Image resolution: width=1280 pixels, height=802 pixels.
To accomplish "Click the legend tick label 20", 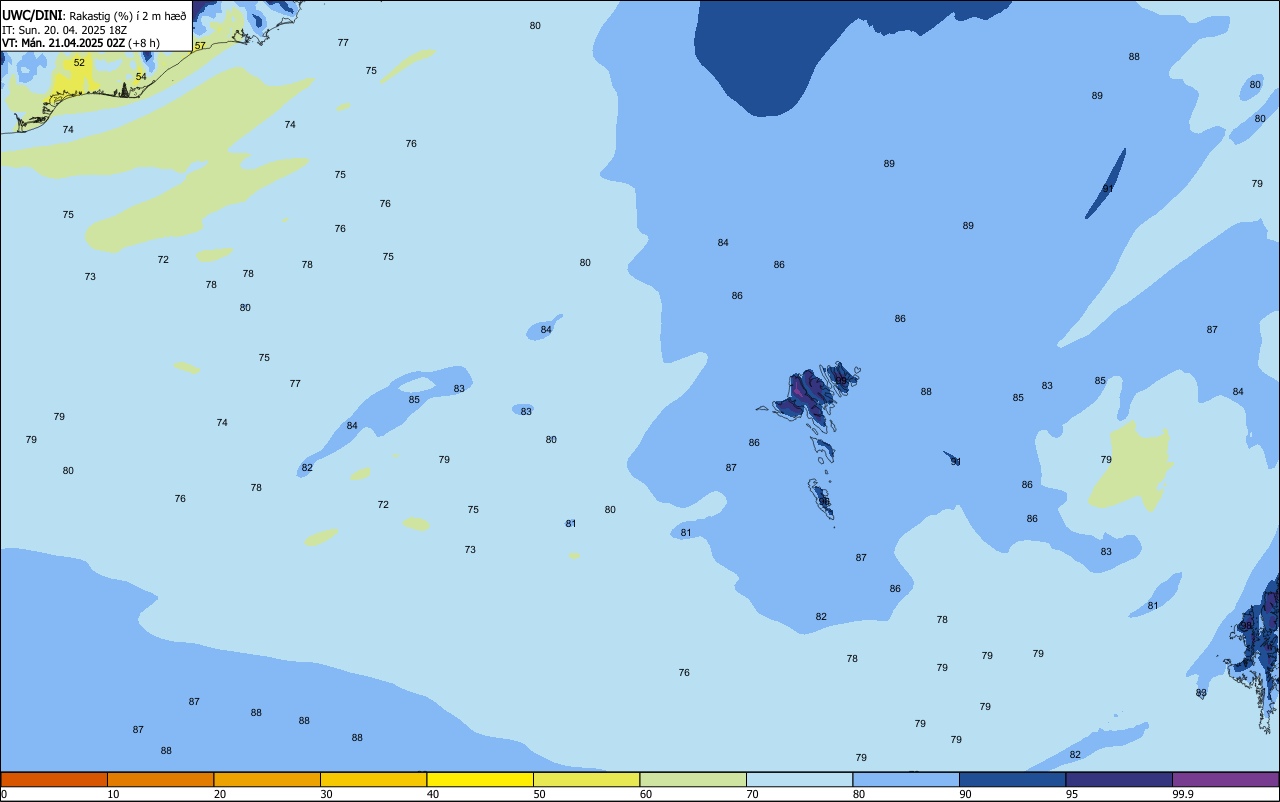I will pyautogui.click(x=220, y=794).
